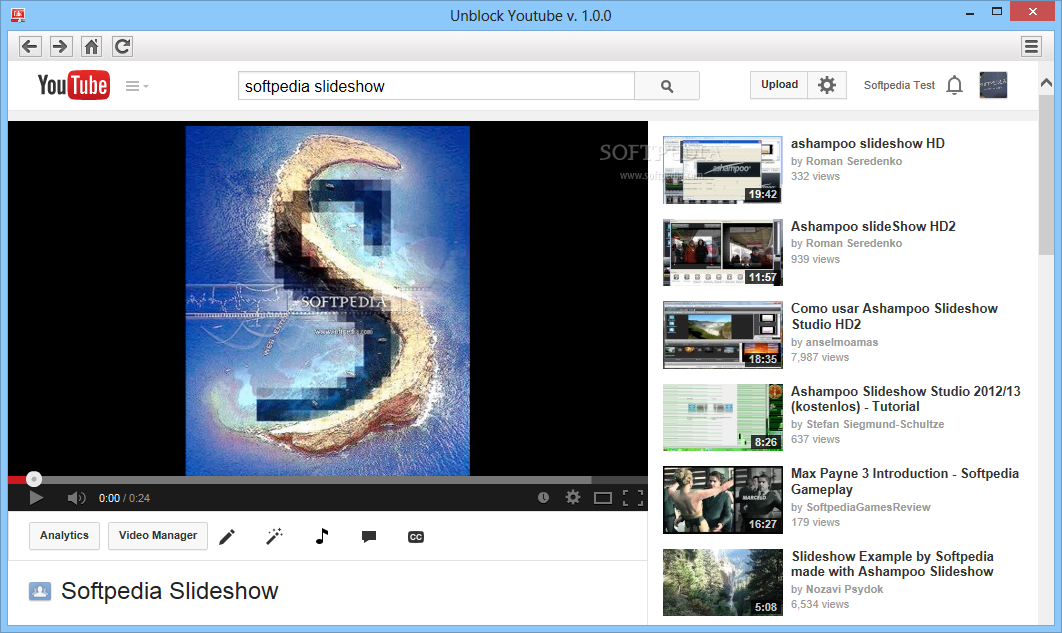Submit search with the magnifier button
Screen dimensions: 1062x633
(x=667, y=86)
